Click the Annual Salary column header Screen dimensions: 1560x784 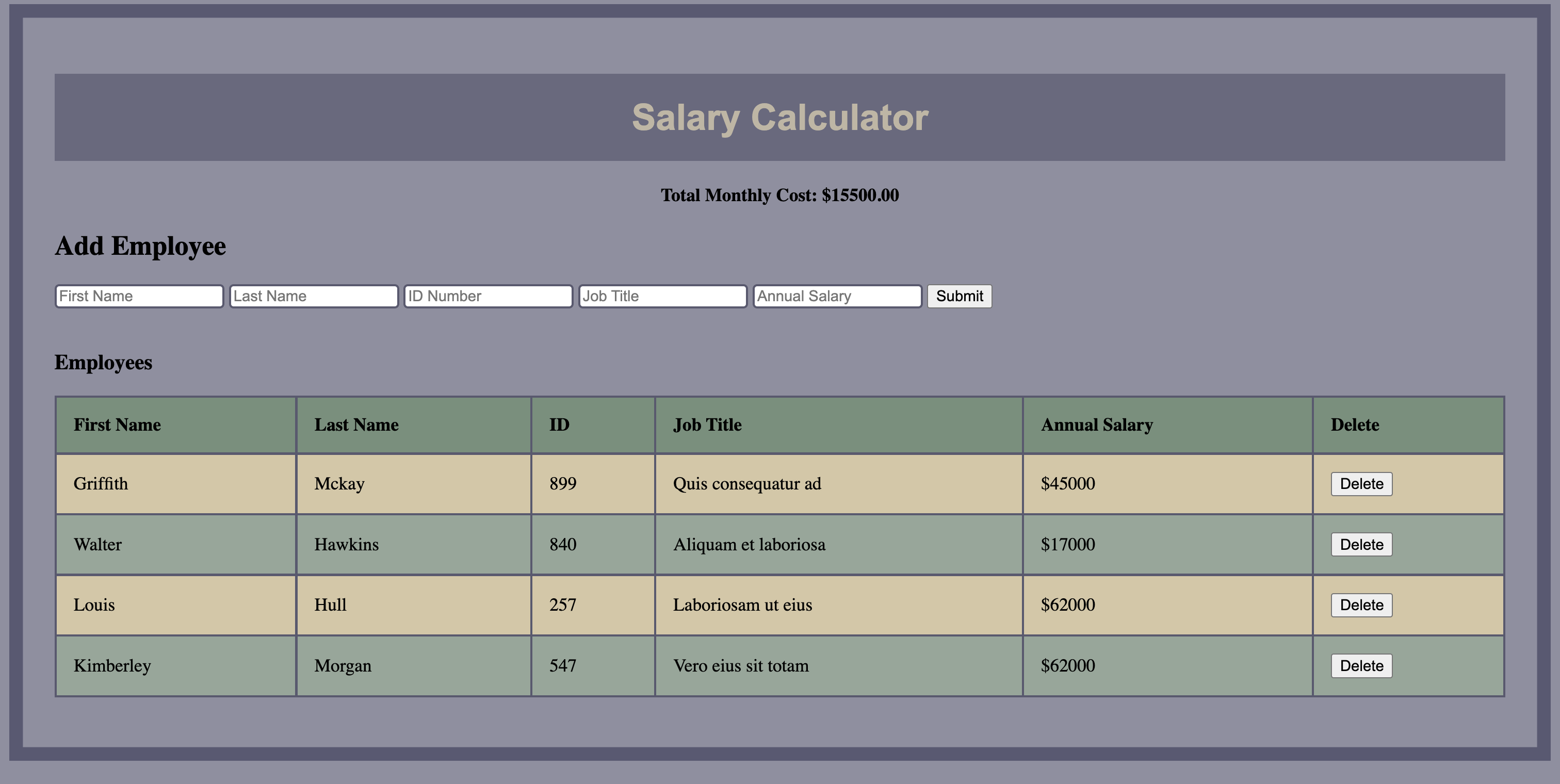1096,424
